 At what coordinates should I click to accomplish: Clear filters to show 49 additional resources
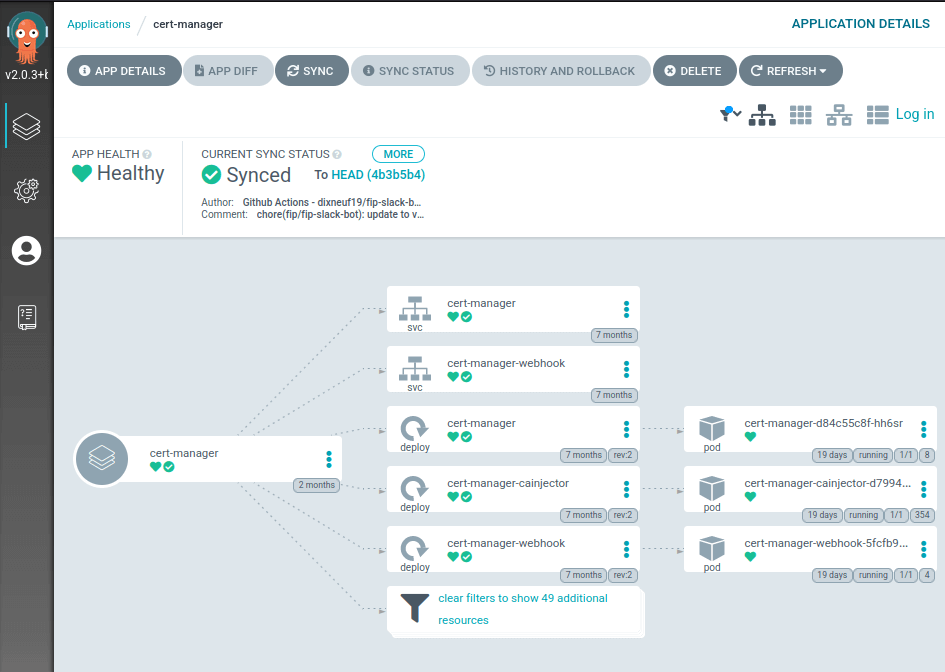click(523, 609)
